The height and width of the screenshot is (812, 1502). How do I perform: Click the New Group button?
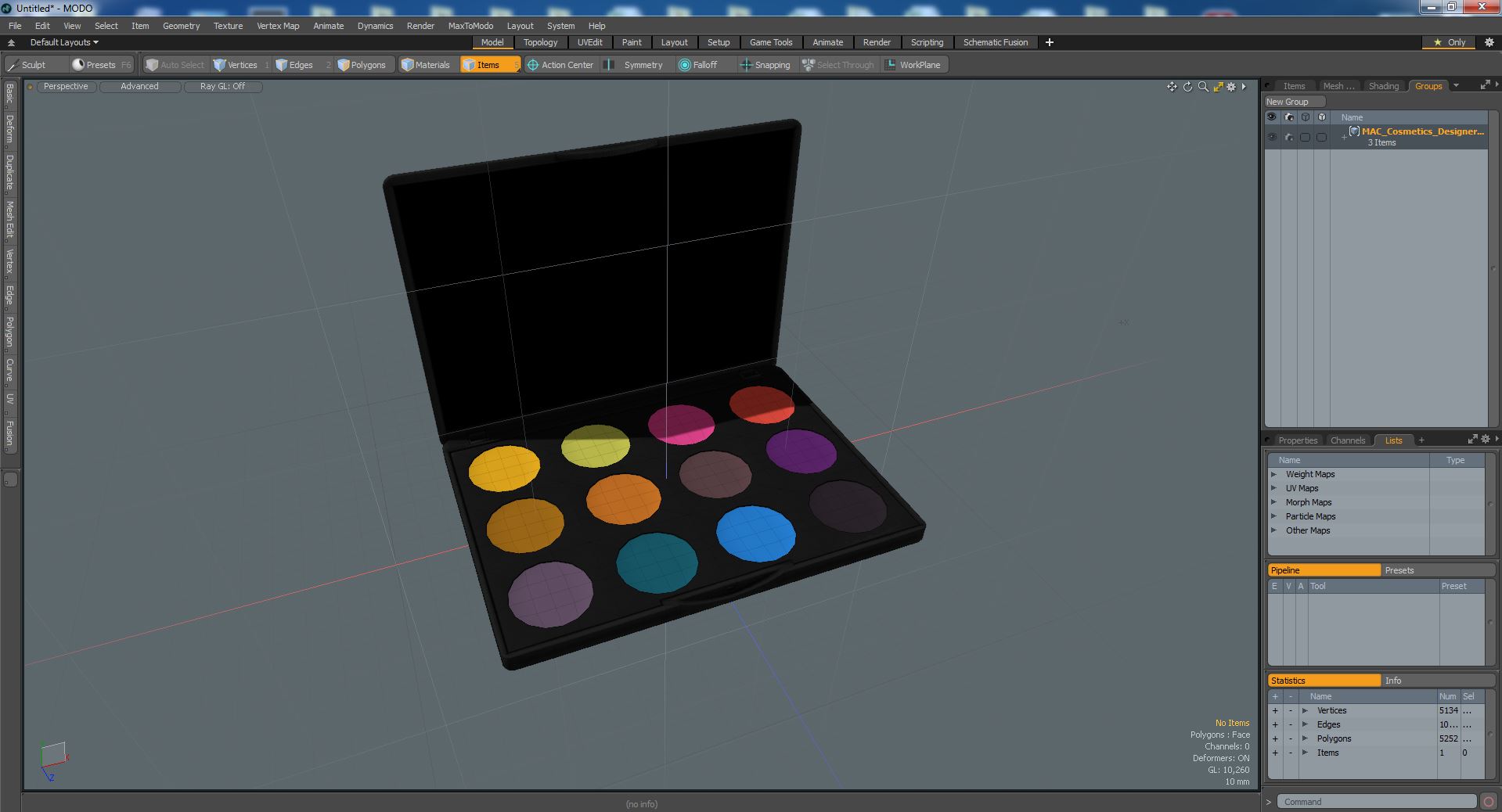tap(1295, 102)
